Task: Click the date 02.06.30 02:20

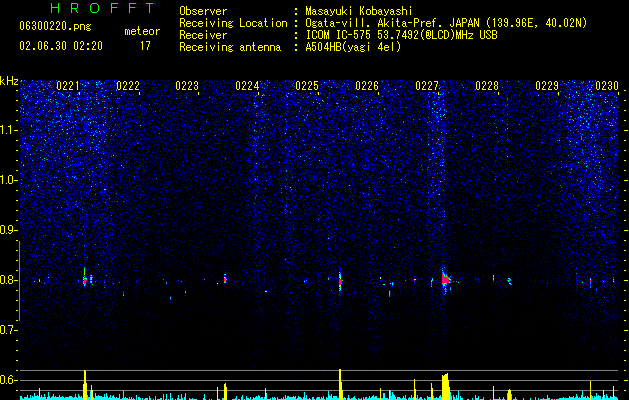Action: [61, 46]
